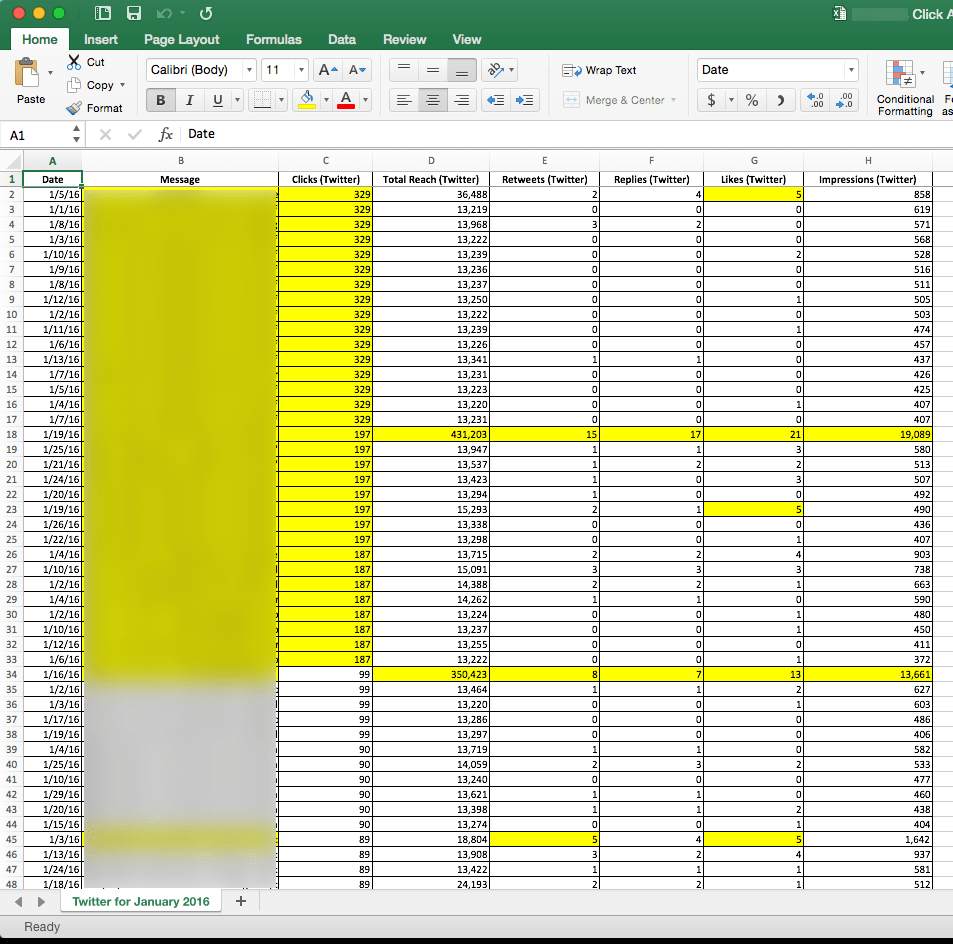Toggle Top vertical alignment
The width and height of the screenshot is (953, 944).
point(404,70)
